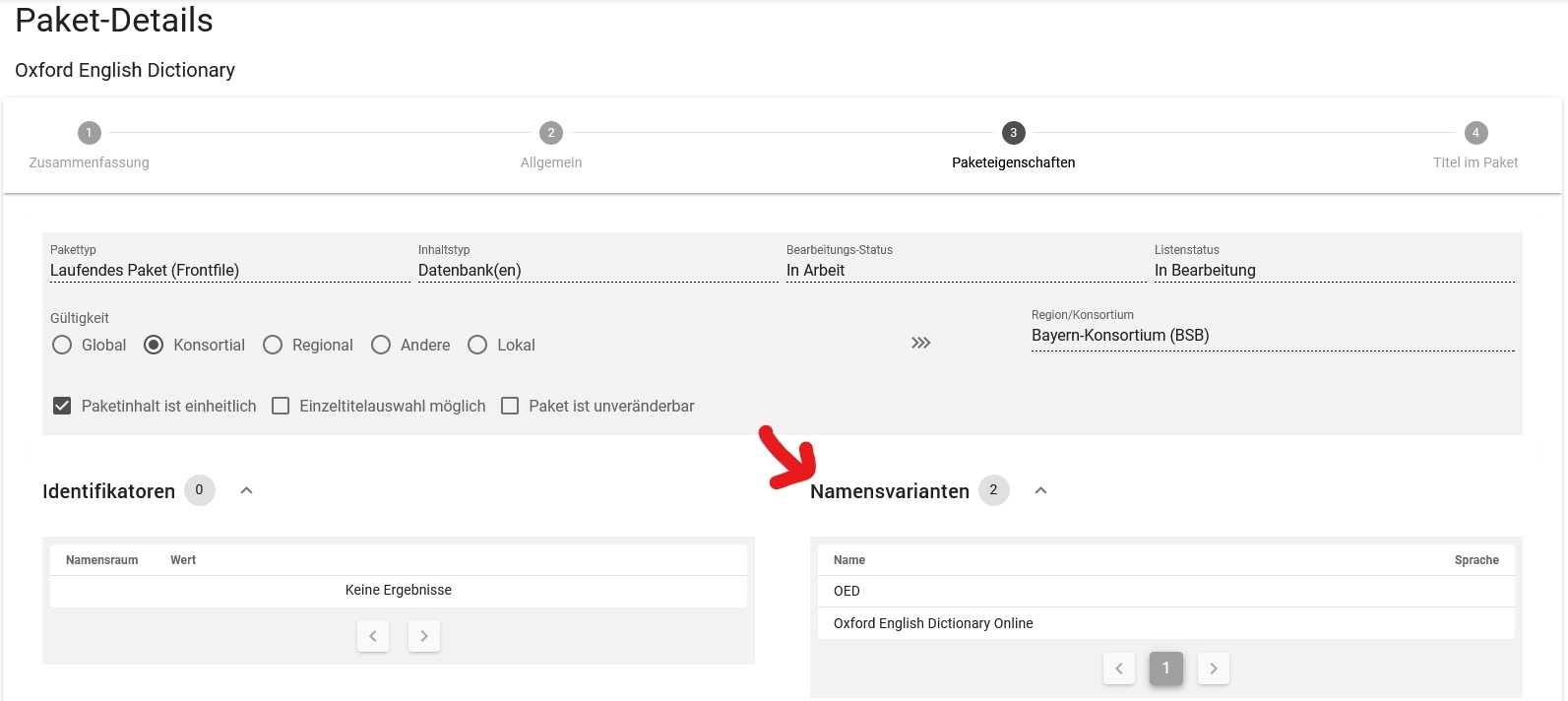Open the Pakettyp dropdown field
Viewport: 1568px width, 701px height.
229,271
